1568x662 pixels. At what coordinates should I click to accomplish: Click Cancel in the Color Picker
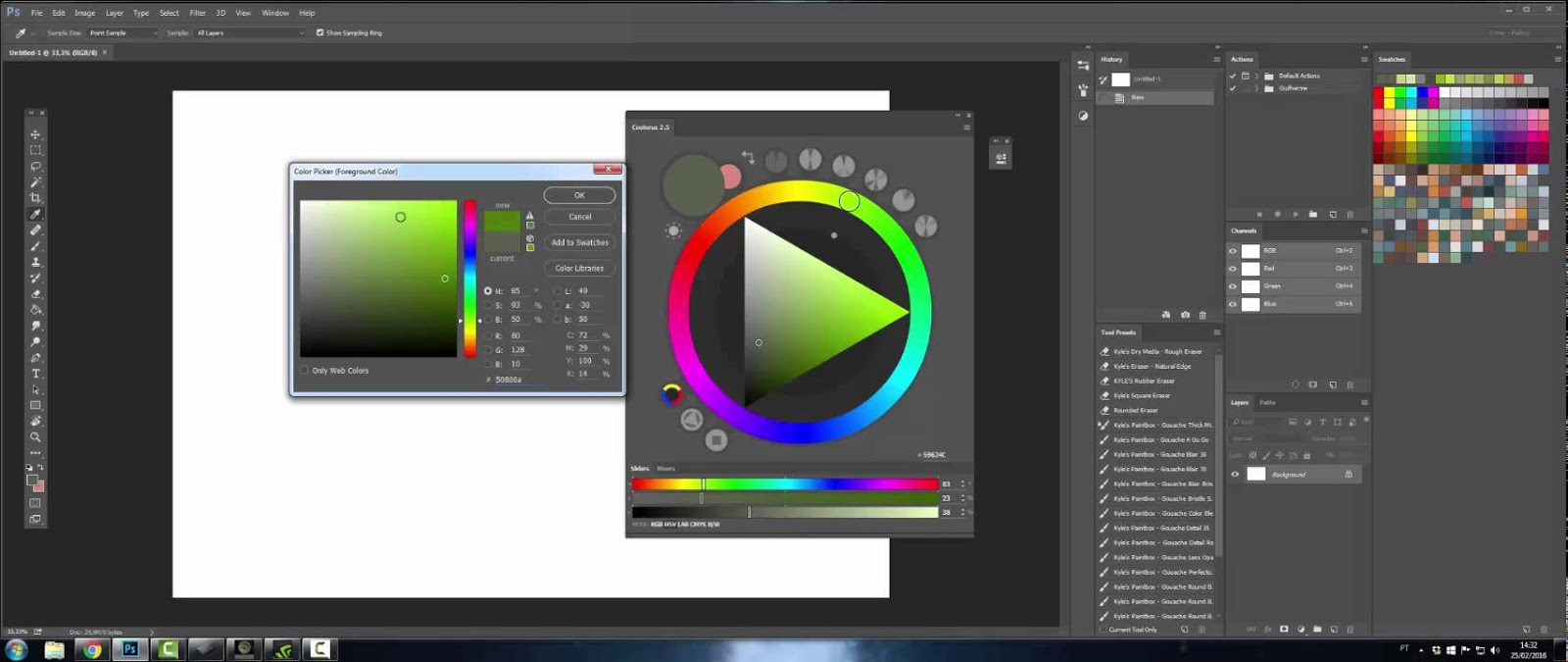click(579, 217)
